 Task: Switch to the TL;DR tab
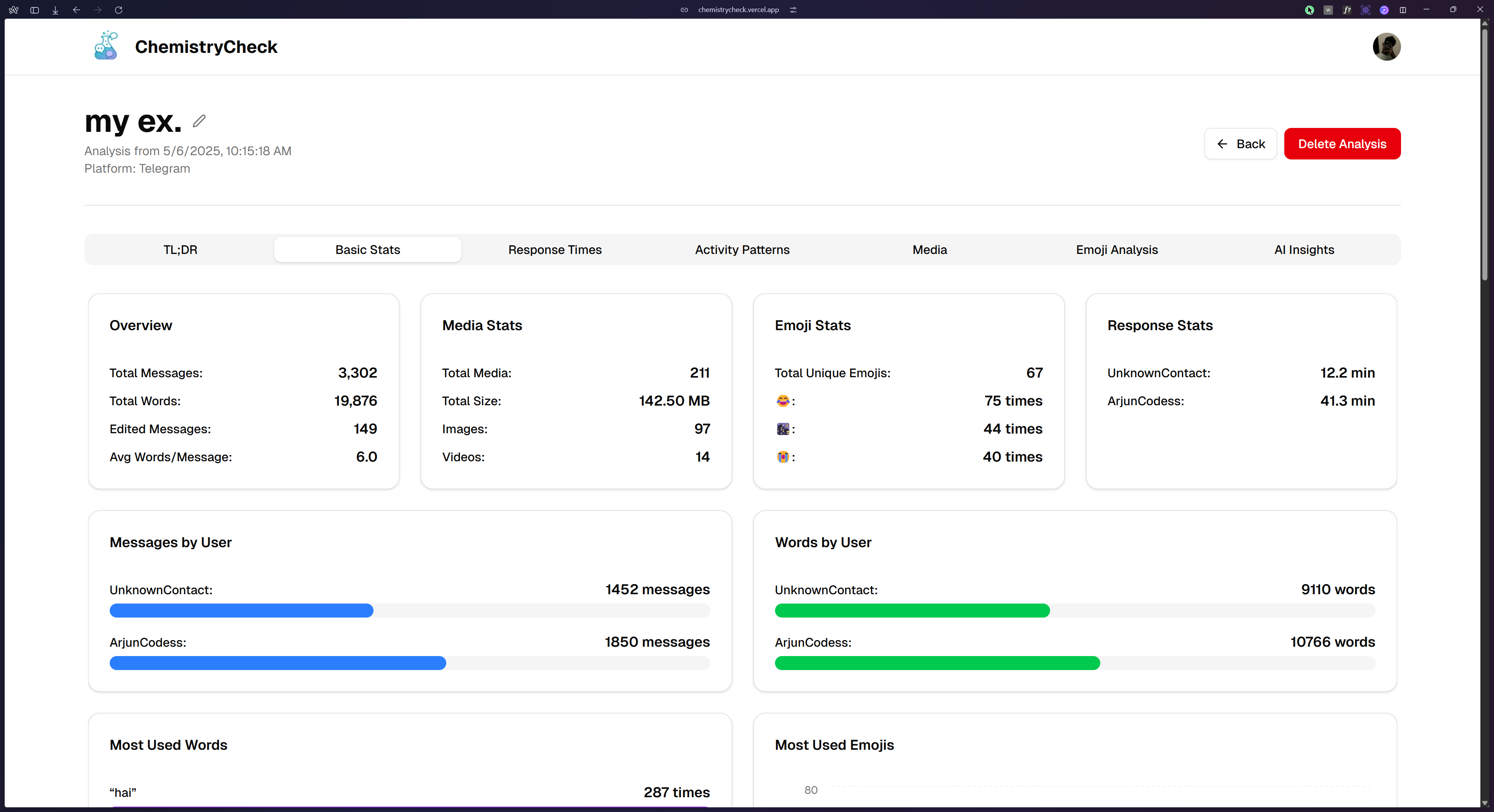point(180,249)
